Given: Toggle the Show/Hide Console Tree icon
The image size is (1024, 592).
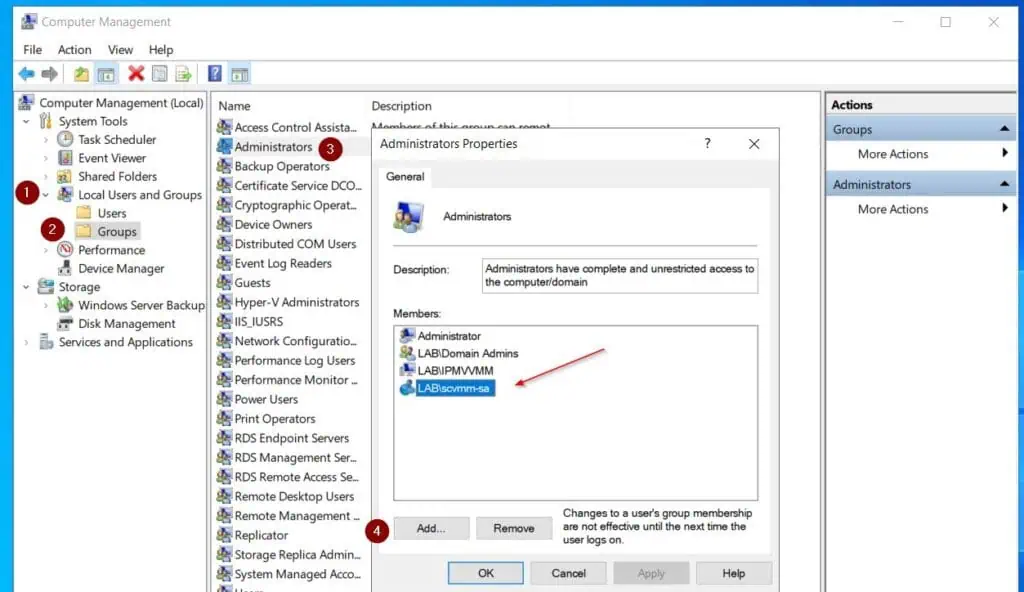Looking at the screenshot, I should tap(106, 74).
